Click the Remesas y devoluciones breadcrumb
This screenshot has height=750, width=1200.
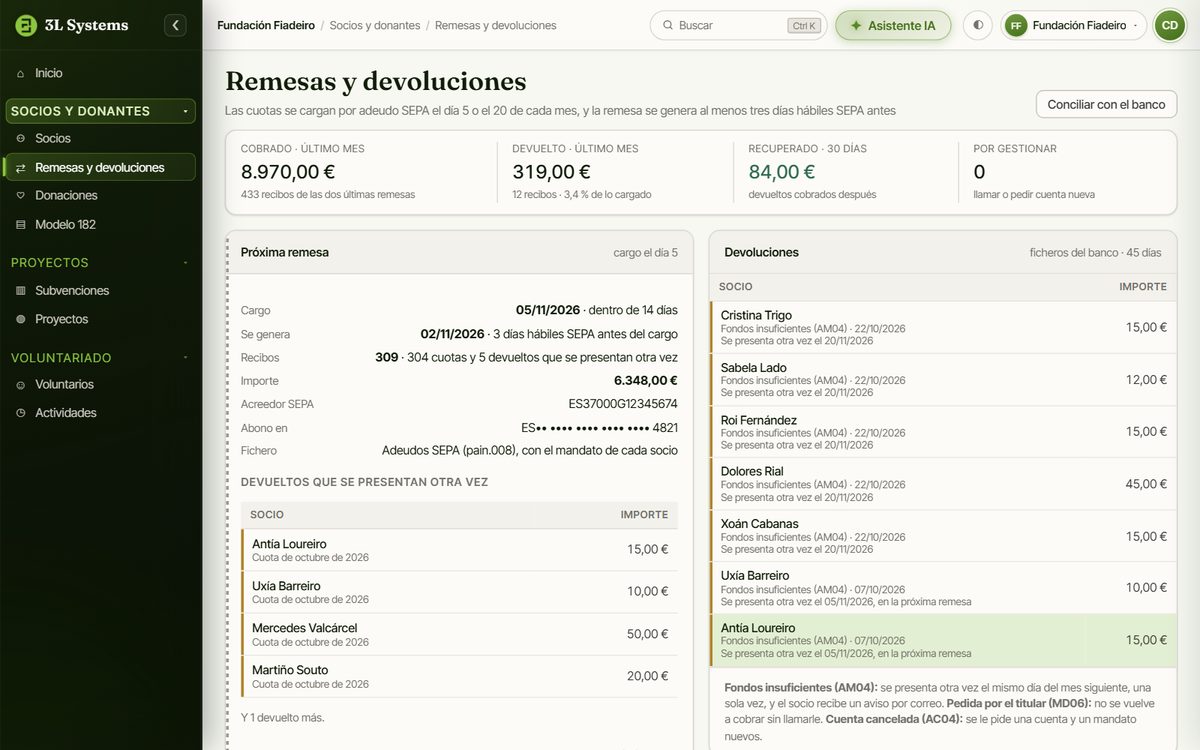(496, 25)
